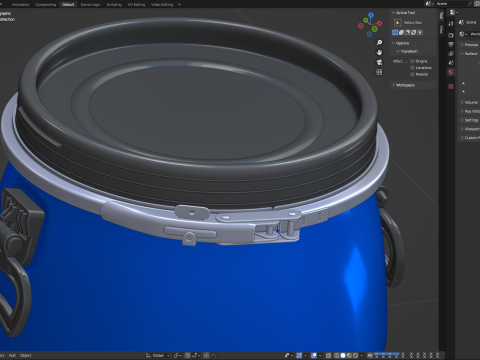Viewport: 480px width, 360px height.
Task: Expand the Ray Visibility panel
Action: (470, 111)
